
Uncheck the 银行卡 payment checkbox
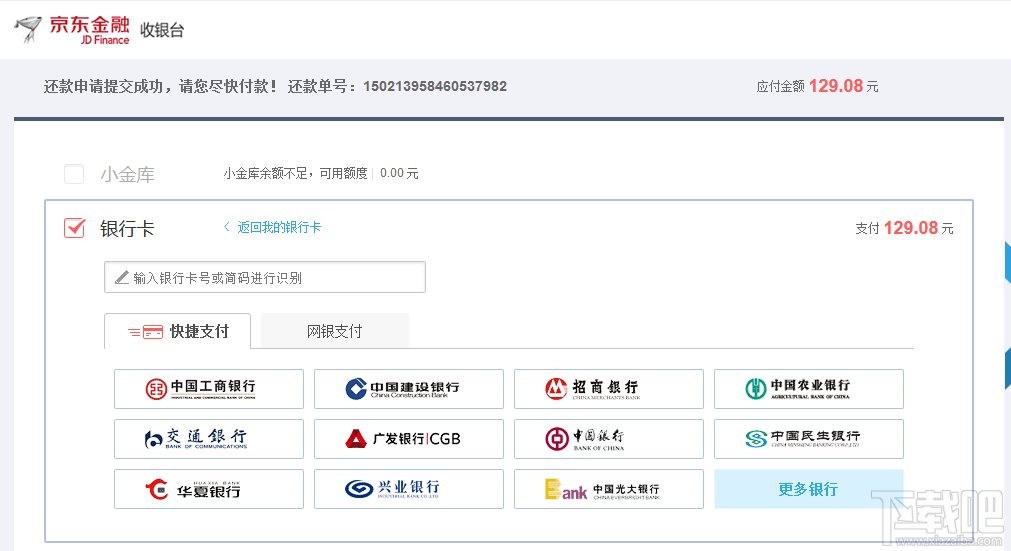[x=74, y=228]
